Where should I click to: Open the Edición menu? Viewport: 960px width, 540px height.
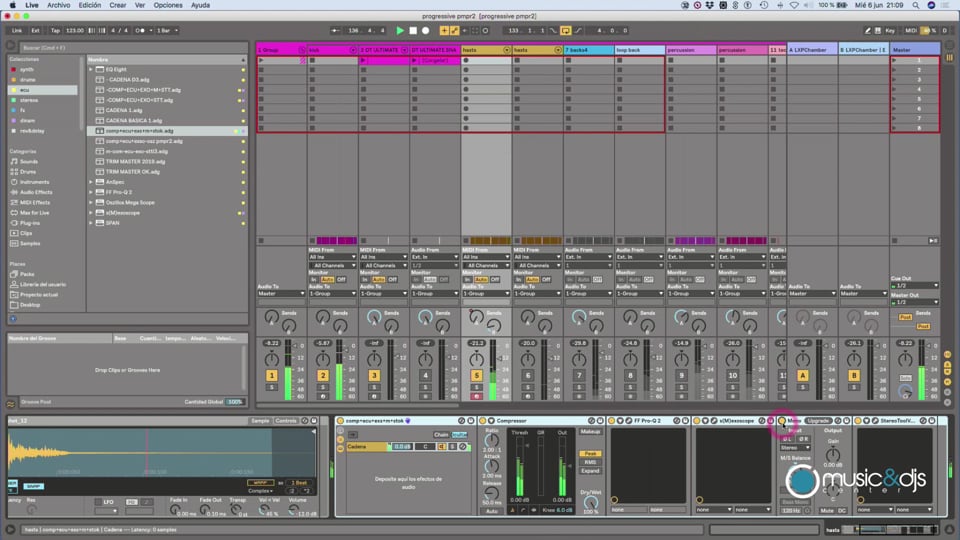click(x=89, y=5)
